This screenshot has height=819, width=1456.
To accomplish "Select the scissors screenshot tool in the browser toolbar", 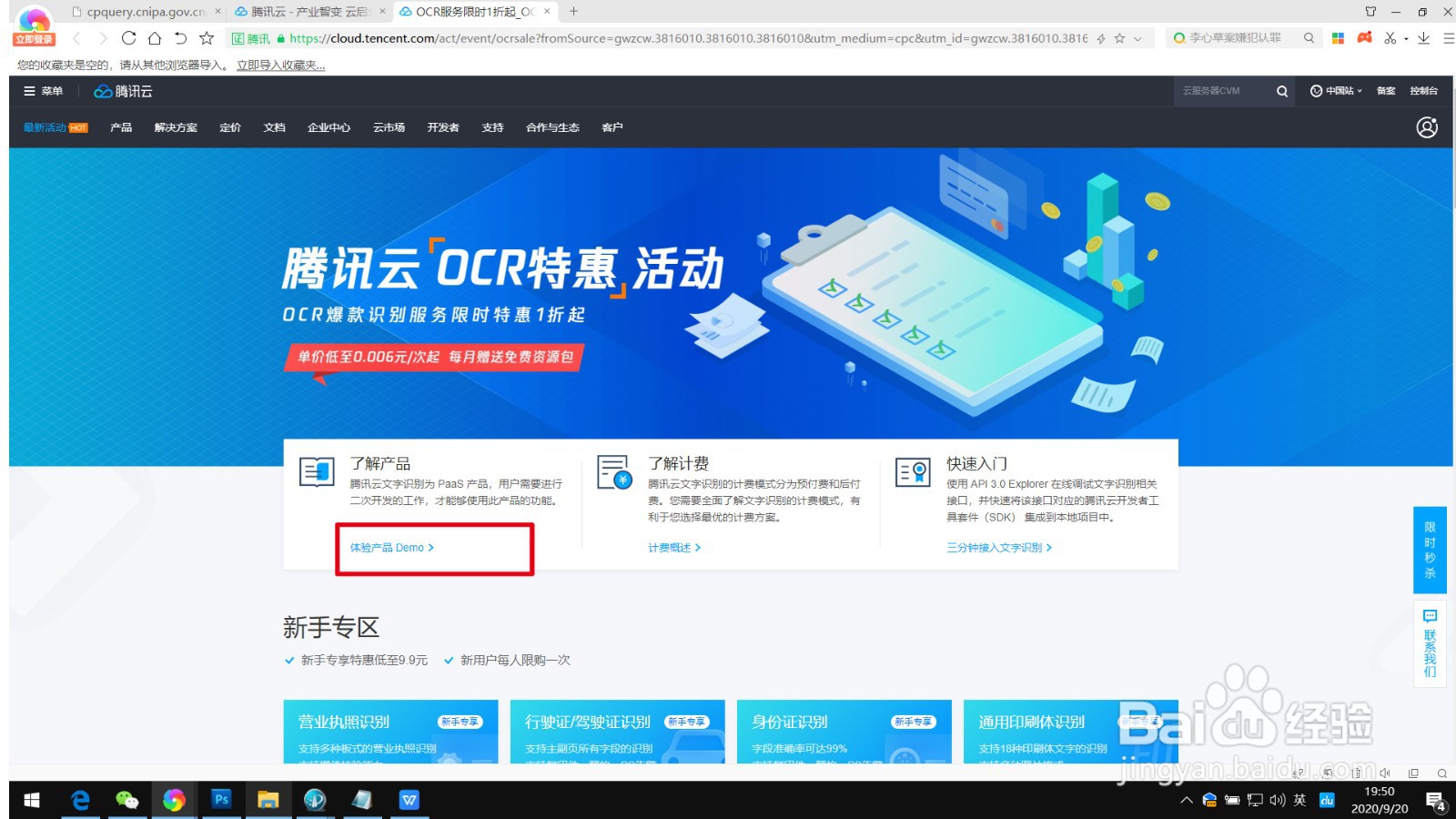I will coord(1390,38).
